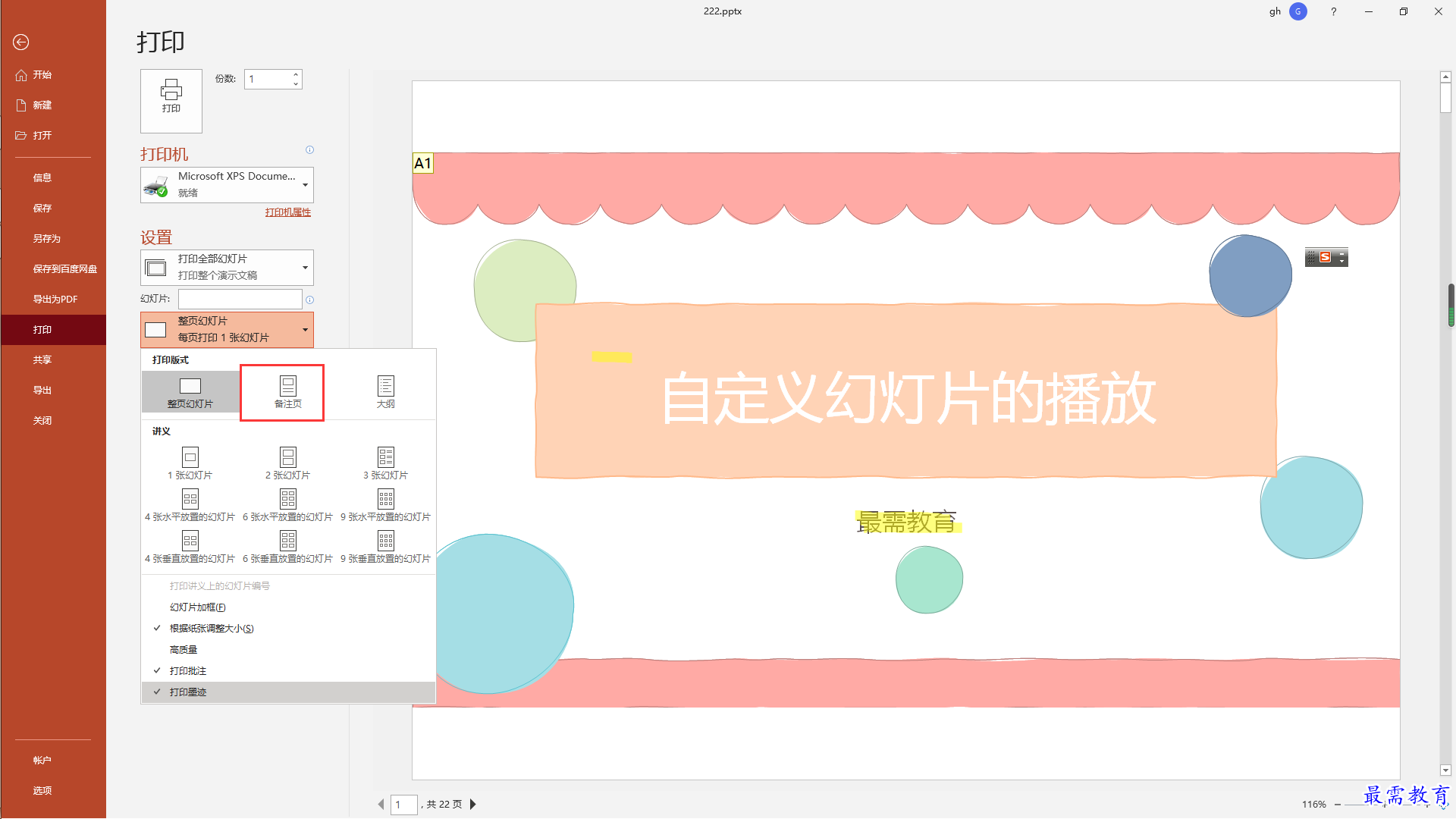Select the 整页幻灯片 print layout
This screenshot has width=1456, height=819.
190,392
